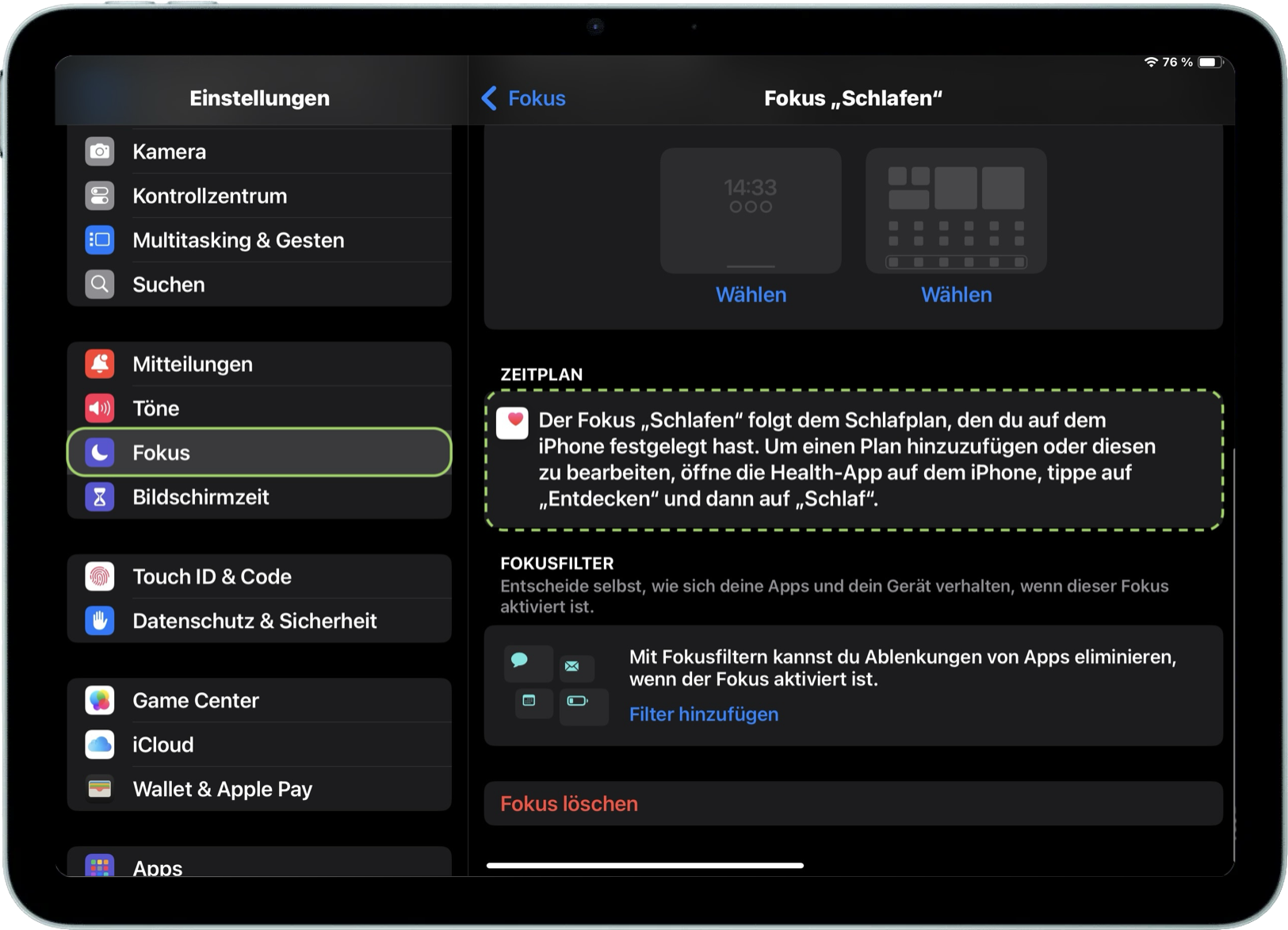Tap the red Fokus löschen button

click(x=854, y=804)
